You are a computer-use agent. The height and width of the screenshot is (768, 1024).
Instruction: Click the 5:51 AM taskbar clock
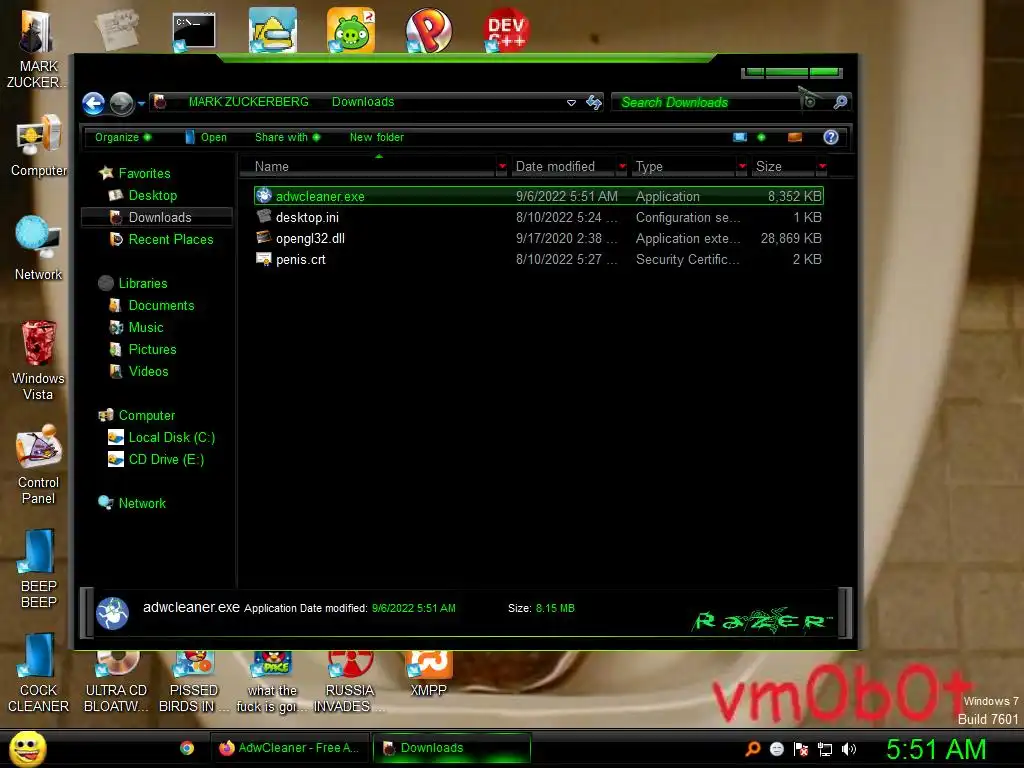[x=936, y=749]
